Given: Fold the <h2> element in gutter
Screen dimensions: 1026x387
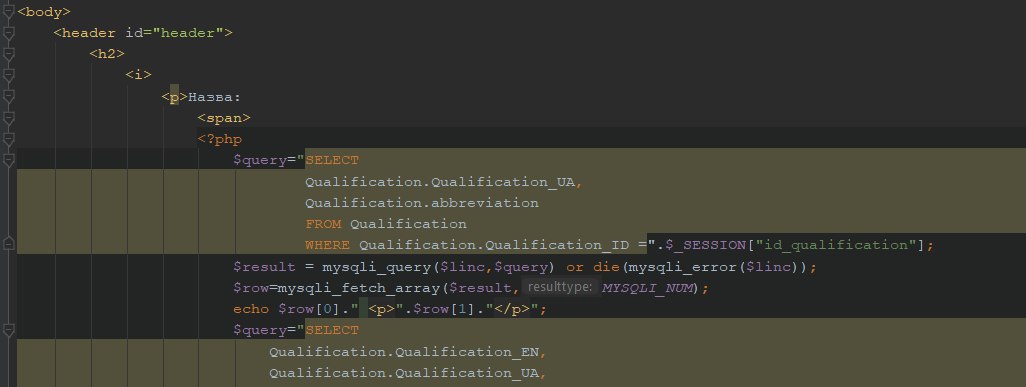Looking at the screenshot, I should point(8,54).
